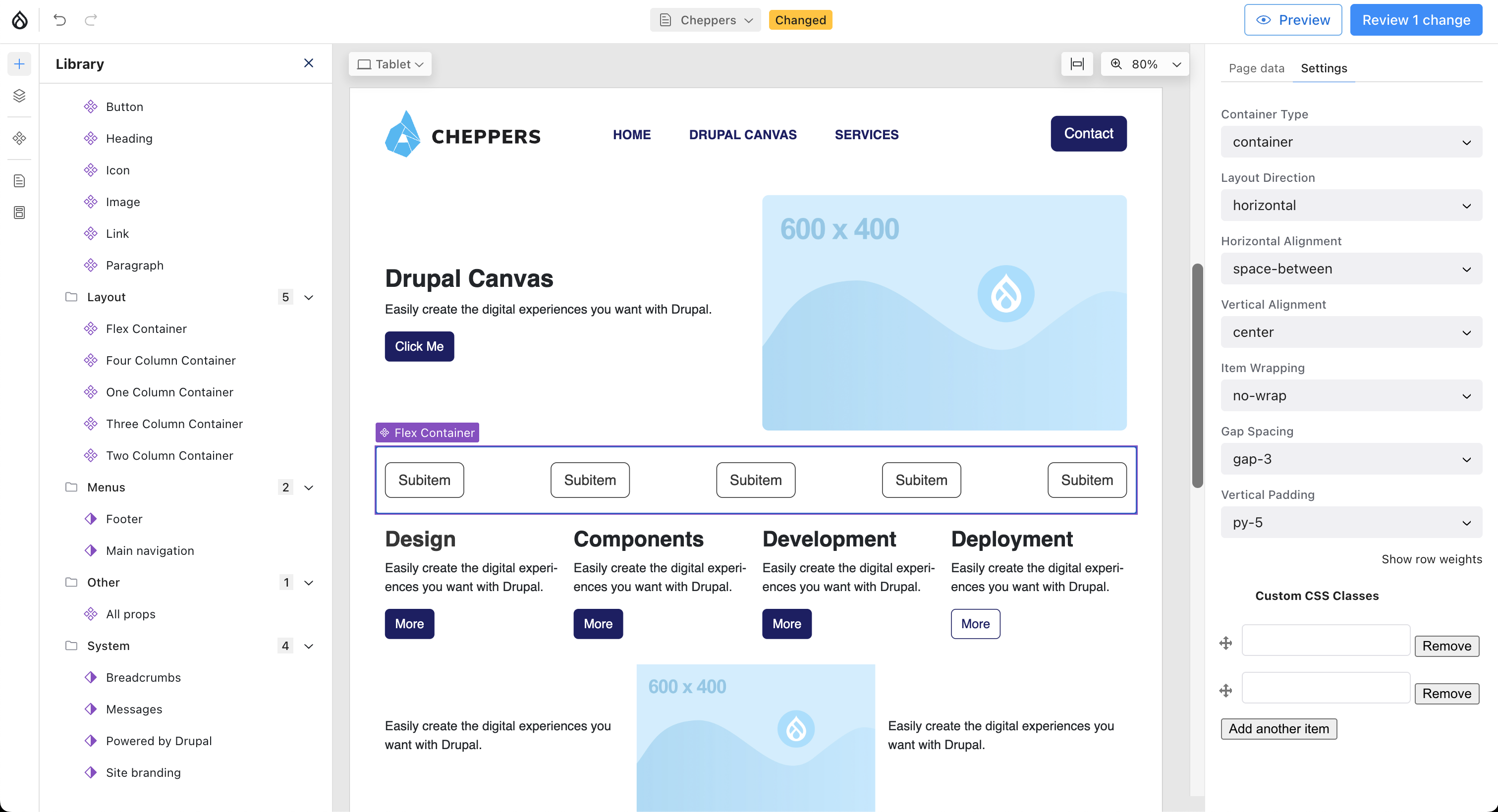Click the Preview button
Viewport: 1498px width, 812px height.
1293,20
